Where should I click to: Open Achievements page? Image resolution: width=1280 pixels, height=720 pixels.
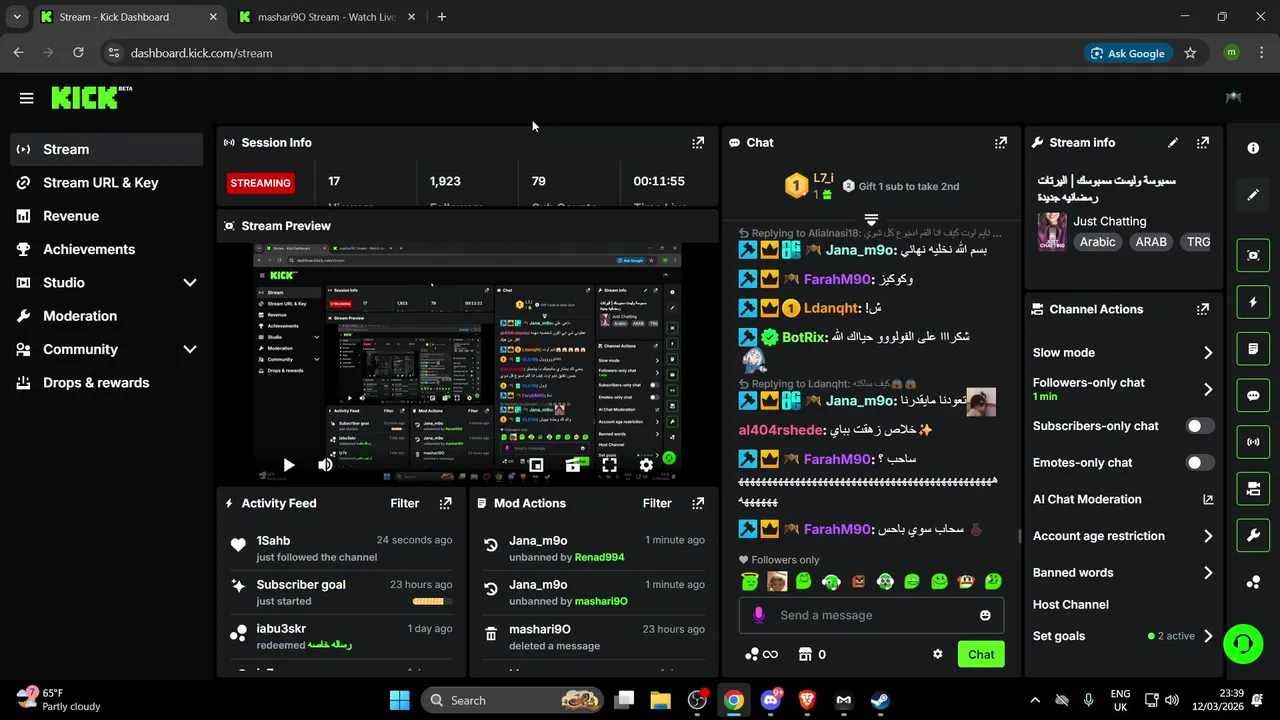[x=107, y=249]
